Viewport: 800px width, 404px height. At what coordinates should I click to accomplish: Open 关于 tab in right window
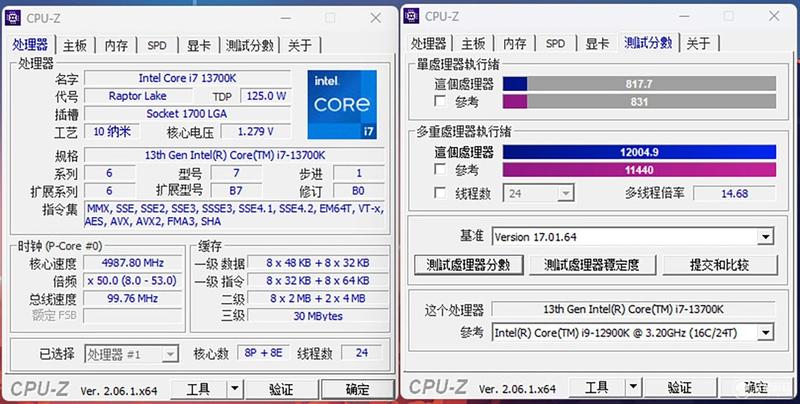698,43
